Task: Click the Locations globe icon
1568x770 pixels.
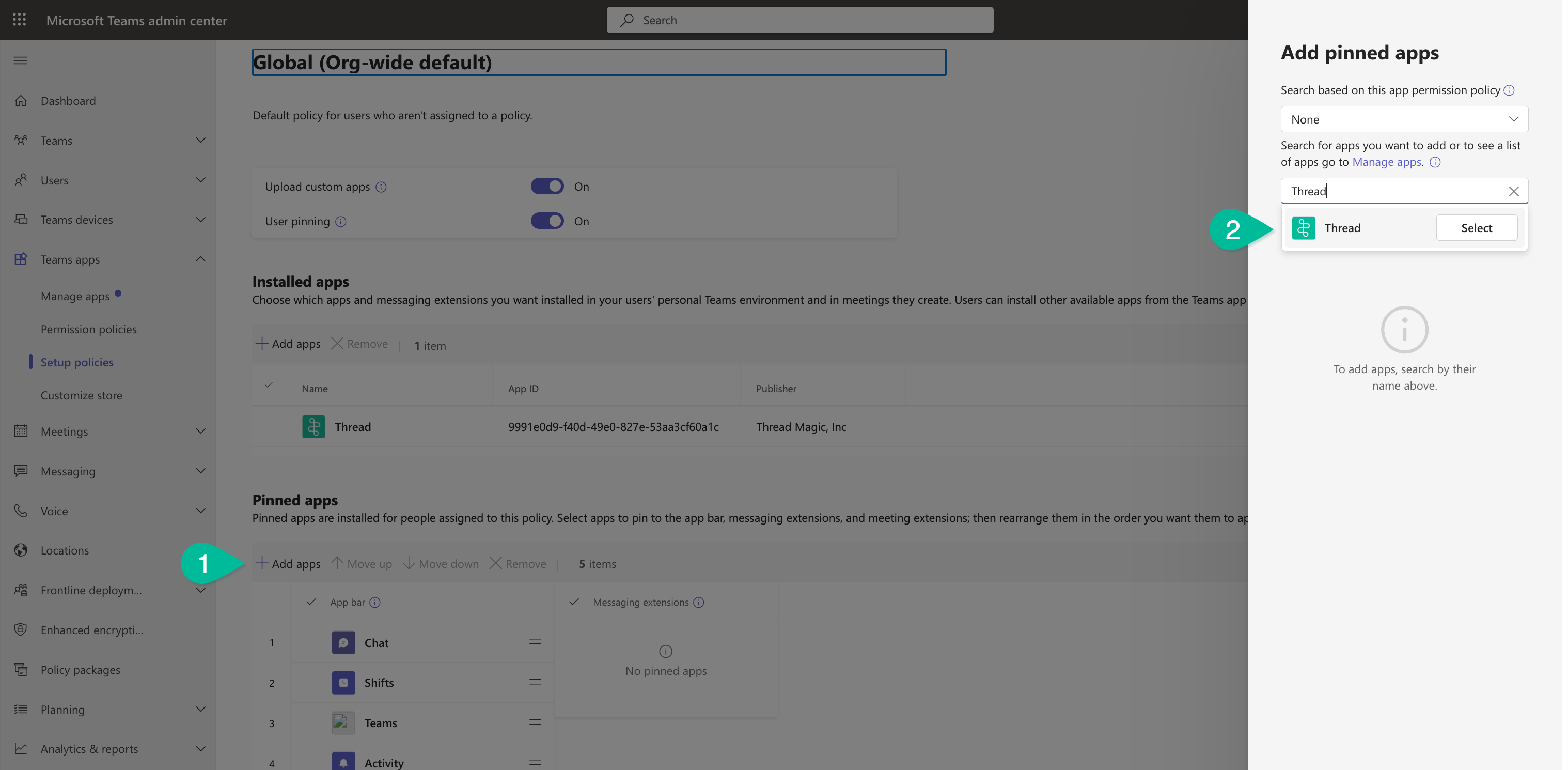Action: tap(21, 550)
